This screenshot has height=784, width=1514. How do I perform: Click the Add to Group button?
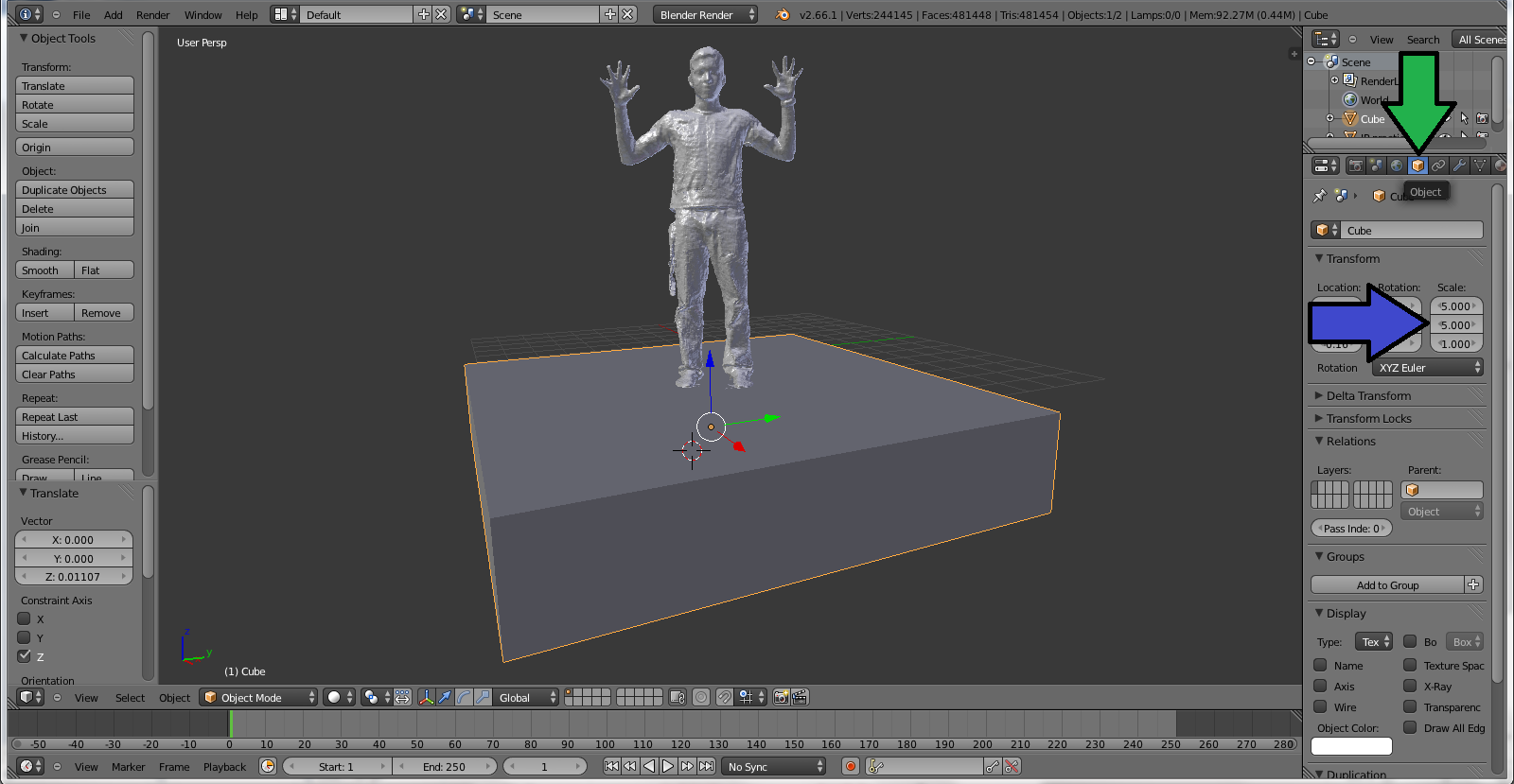pos(1387,584)
